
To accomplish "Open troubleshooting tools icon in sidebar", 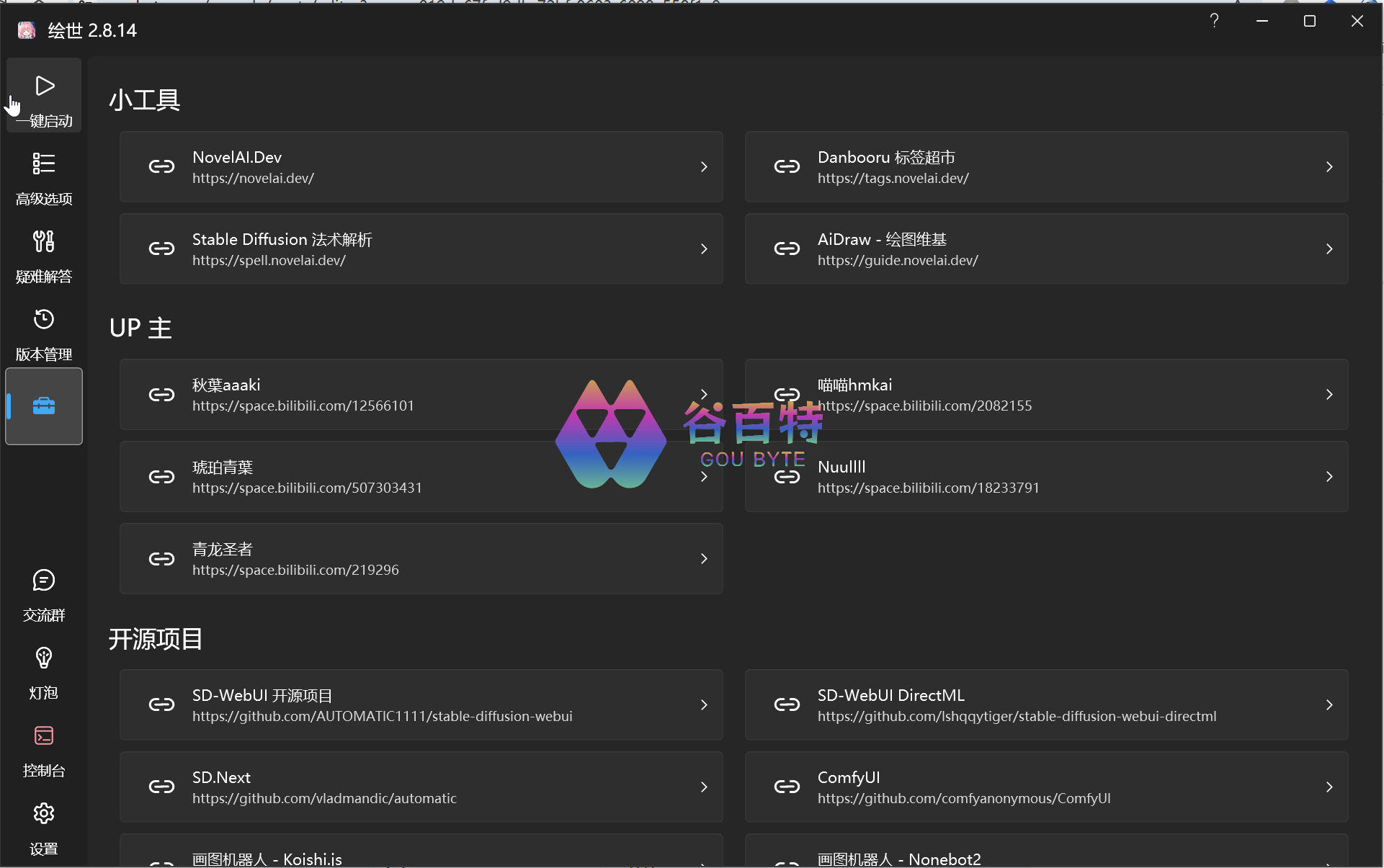I will coord(44,242).
